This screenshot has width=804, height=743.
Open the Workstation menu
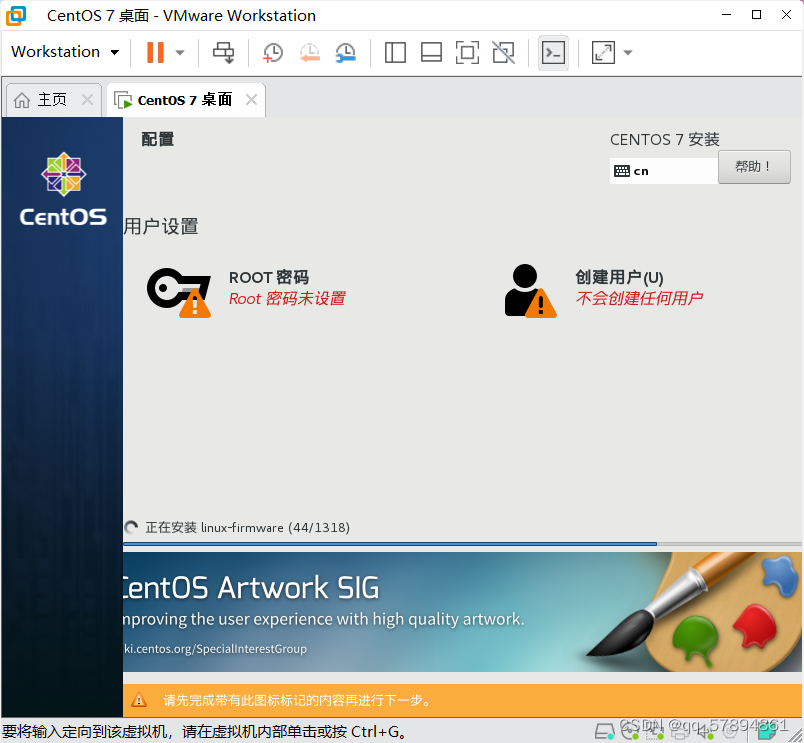coord(65,52)
